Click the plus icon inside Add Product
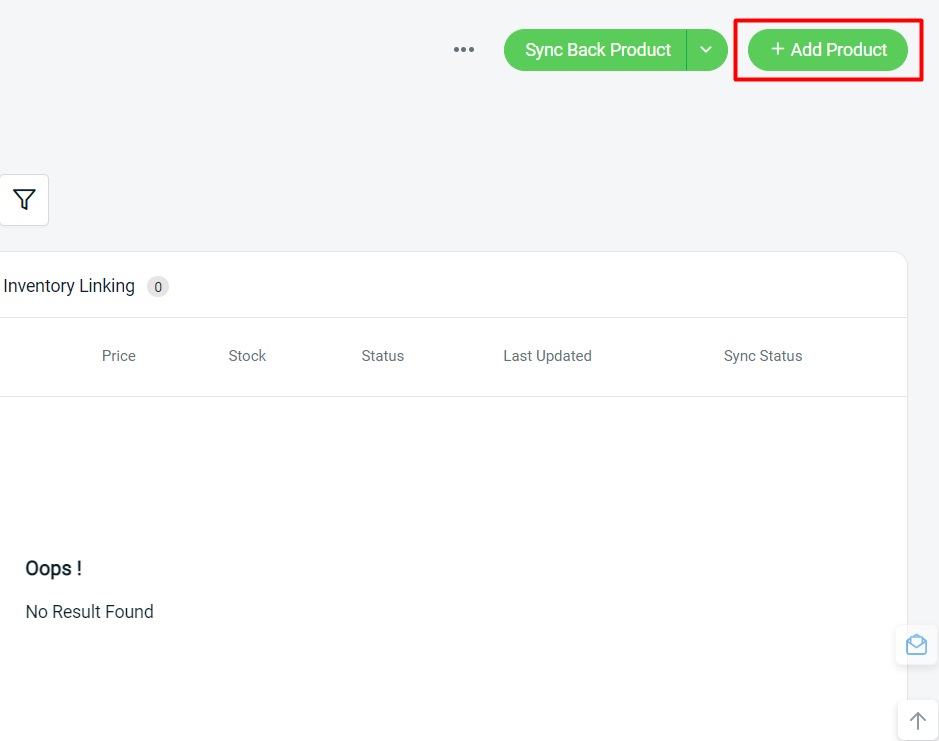The height and width of the screenshot is (741, 939). coord(777,49)
